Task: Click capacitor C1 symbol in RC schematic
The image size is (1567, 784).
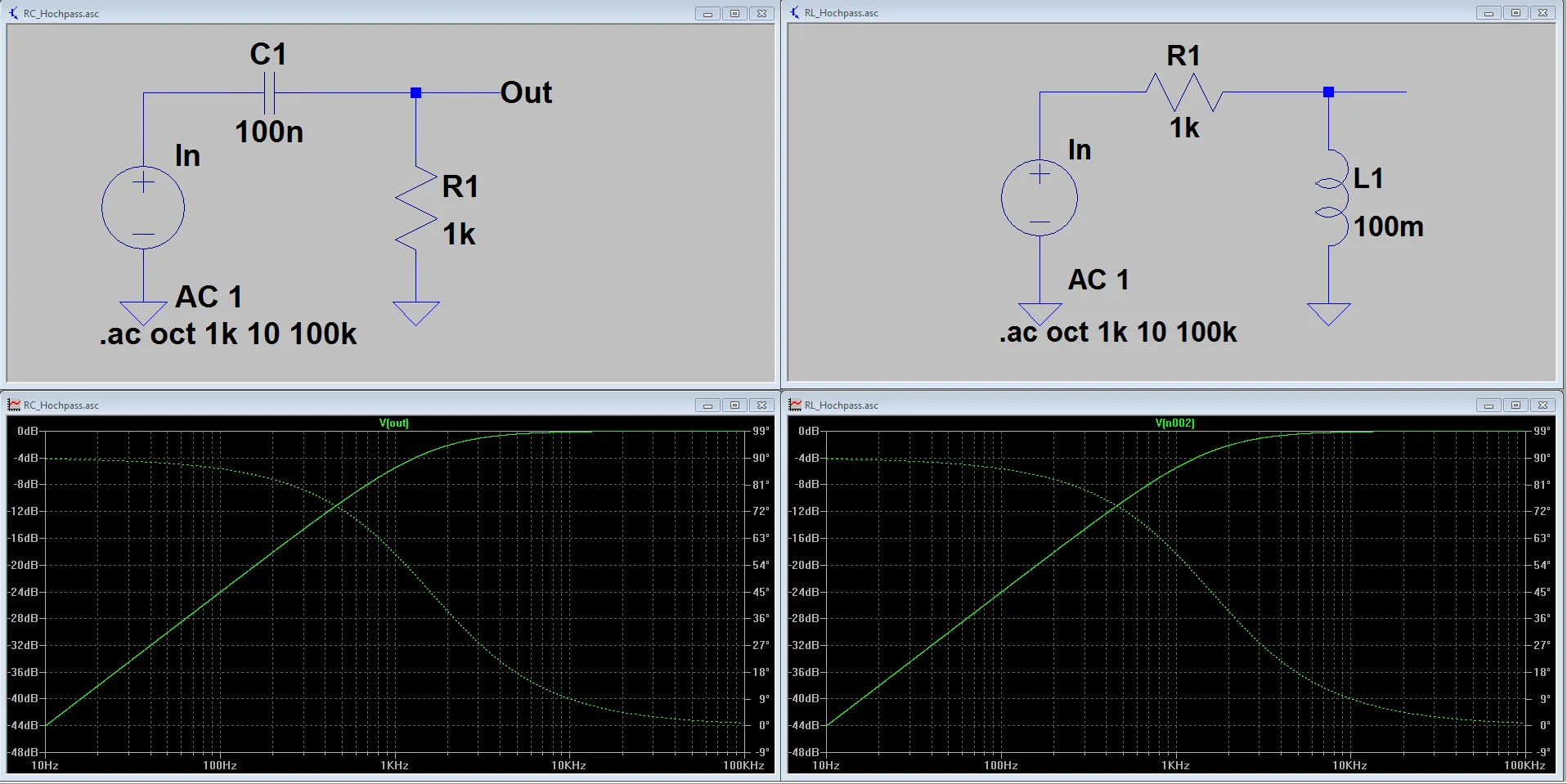Action: click(269, 93)
